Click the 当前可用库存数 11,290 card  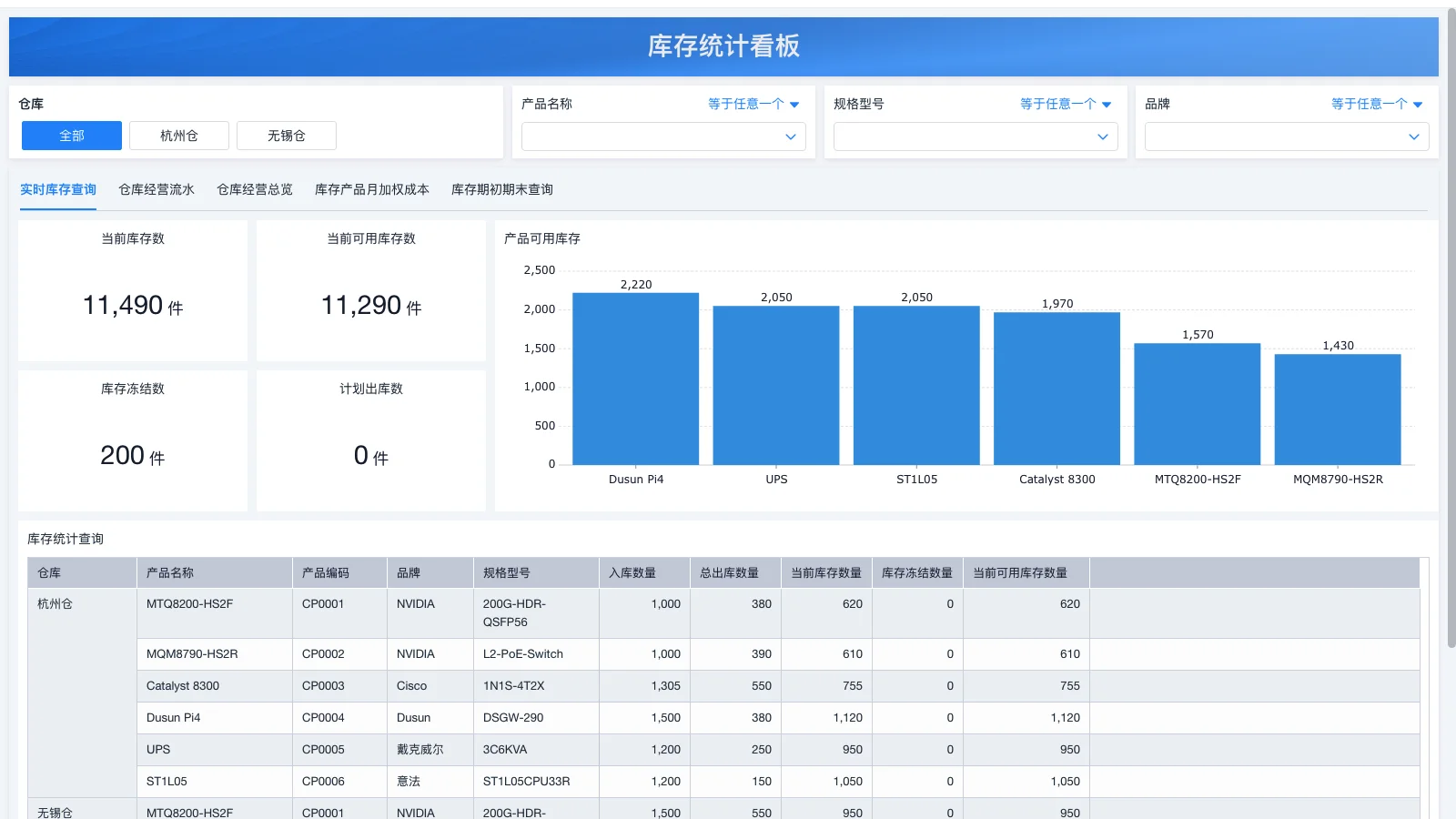[x=371, y=291]
